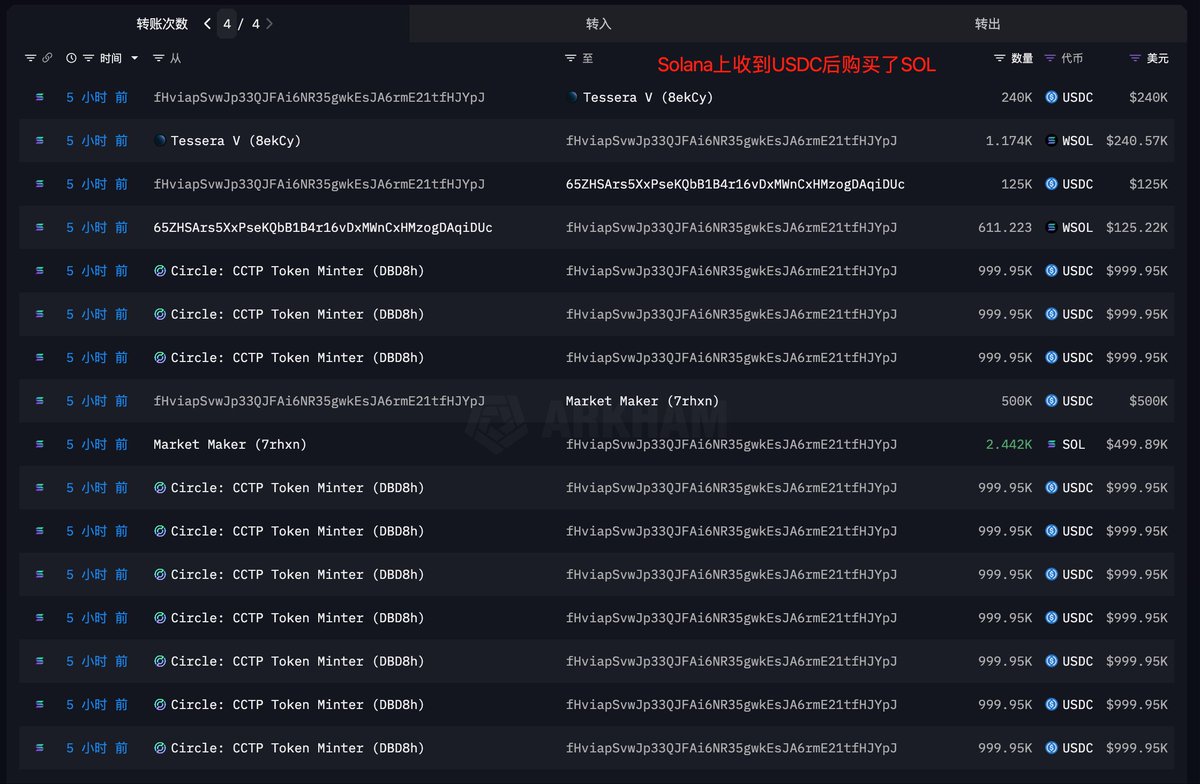The image size is (1200, 784).
Task: Click the leftmost filter icon in table header
Action: pyautogui.click(x=30, y=59)
